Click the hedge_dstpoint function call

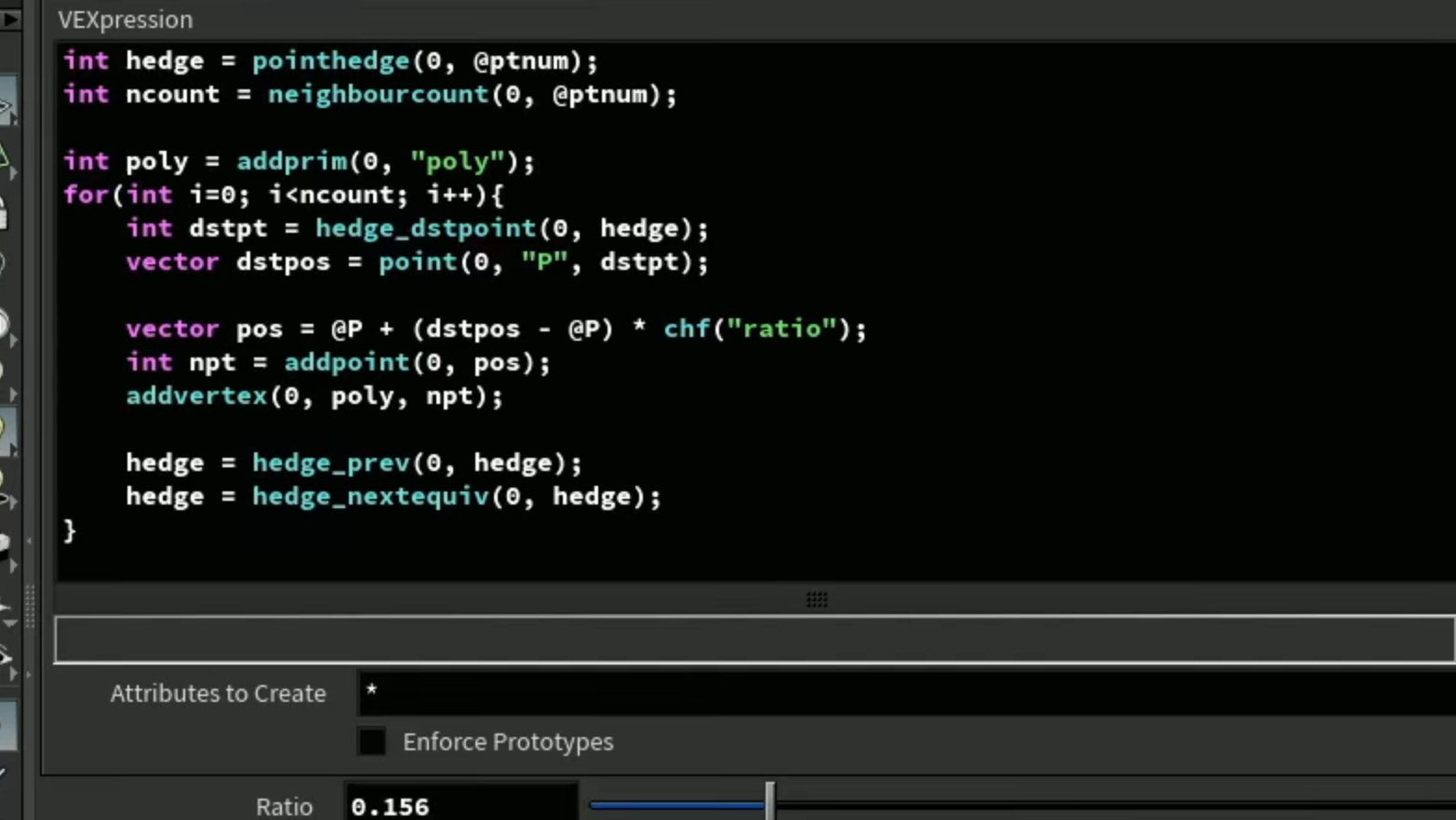coord(426,228)
